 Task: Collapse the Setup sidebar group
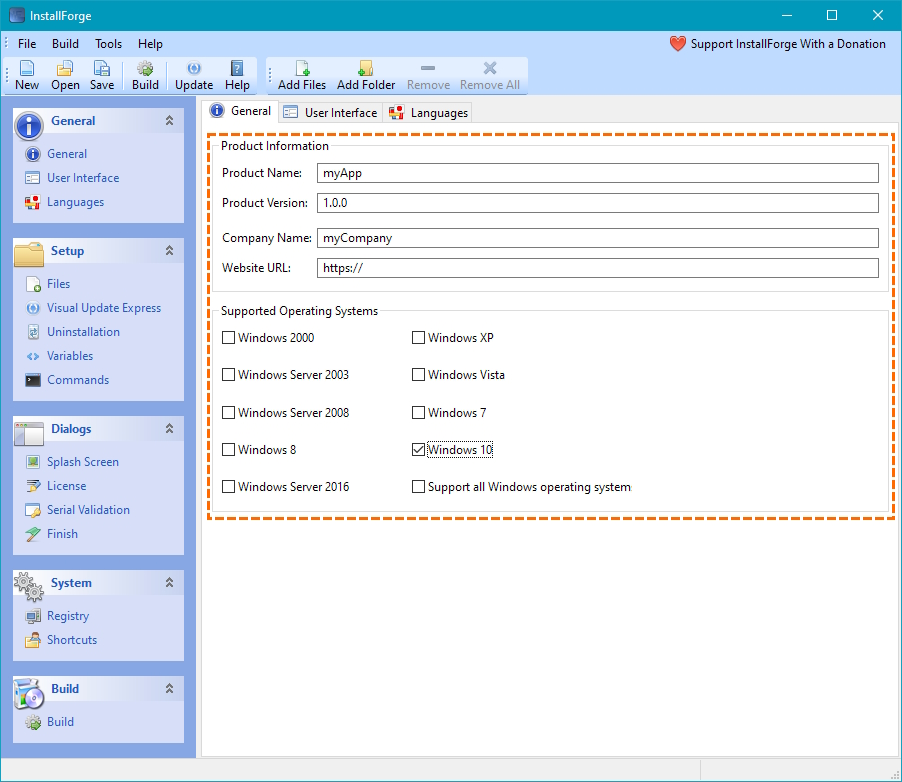point(169,250)
